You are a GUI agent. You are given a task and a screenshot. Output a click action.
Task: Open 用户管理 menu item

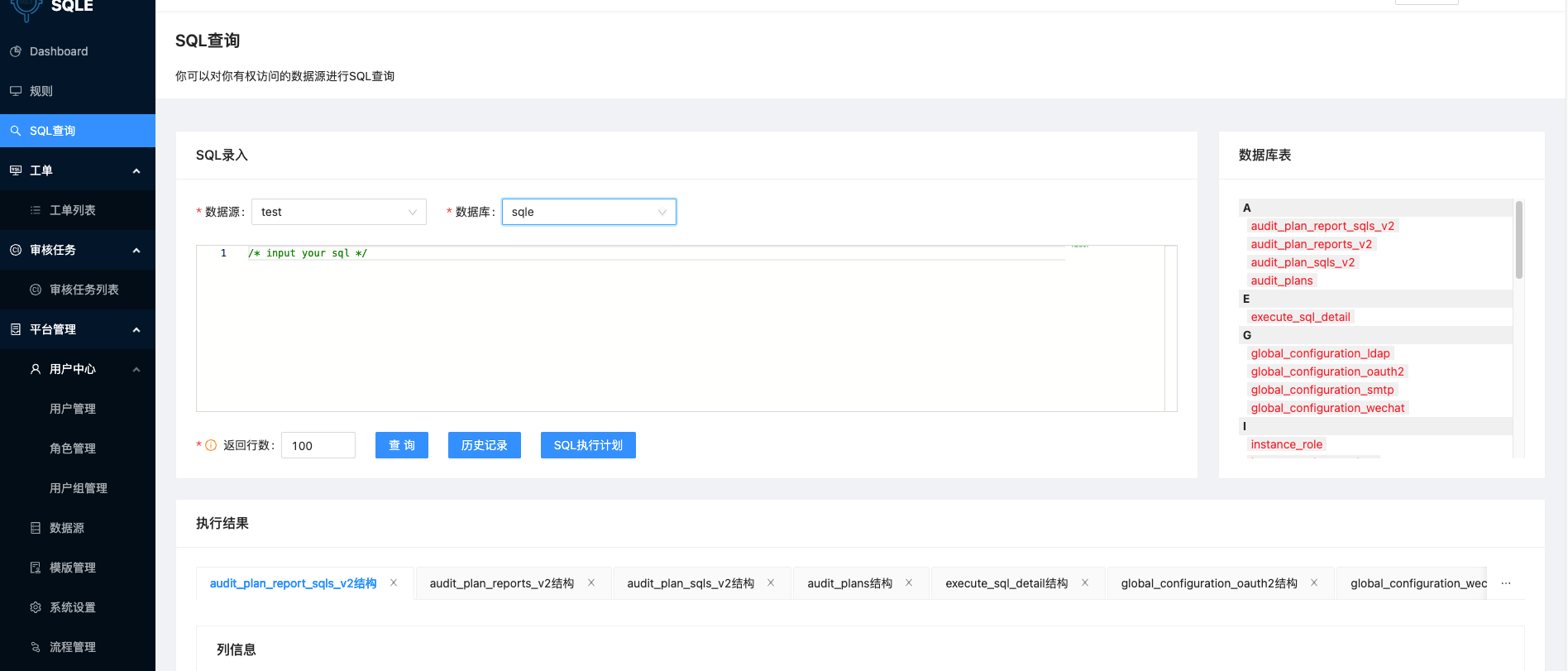click(x=73, y=409)
